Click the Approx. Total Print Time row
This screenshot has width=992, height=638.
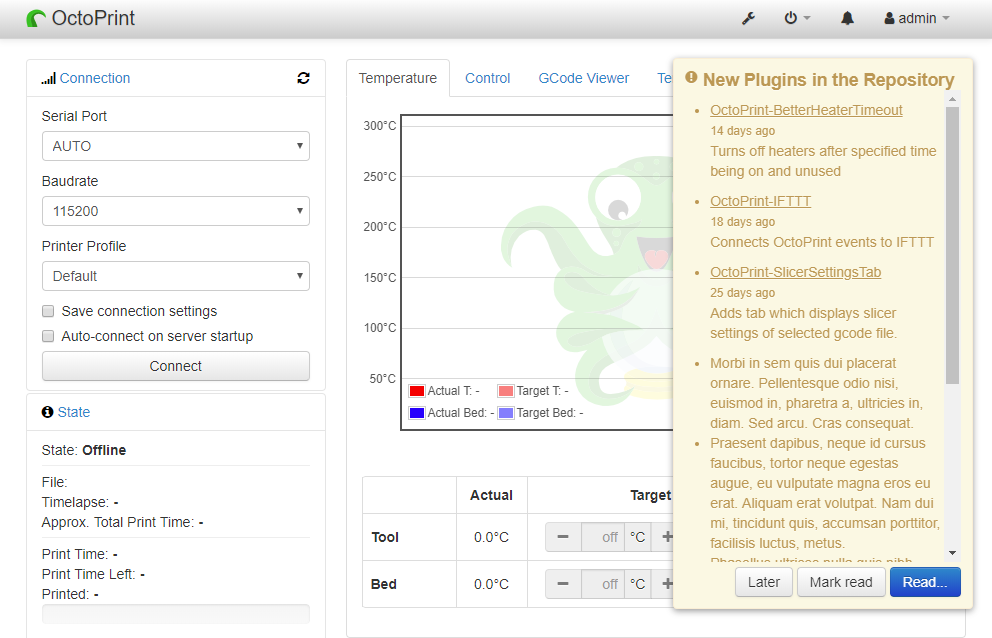coord(123,522)
